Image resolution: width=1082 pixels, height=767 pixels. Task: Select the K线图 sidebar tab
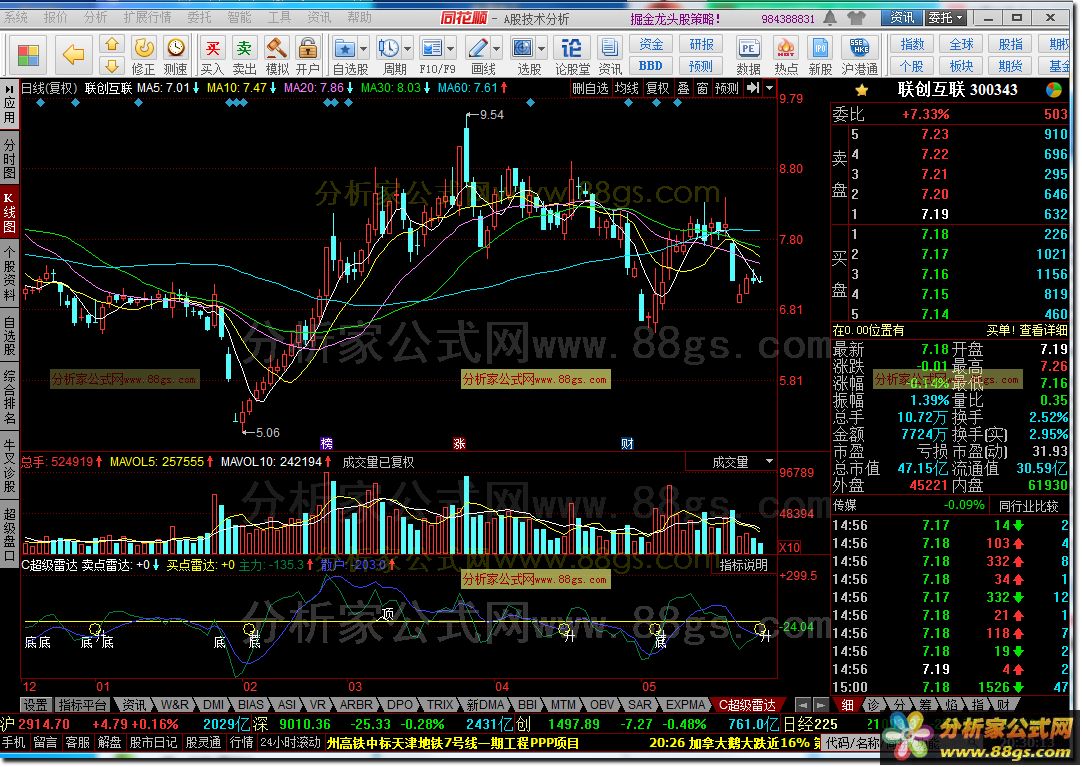click(9, 212)
